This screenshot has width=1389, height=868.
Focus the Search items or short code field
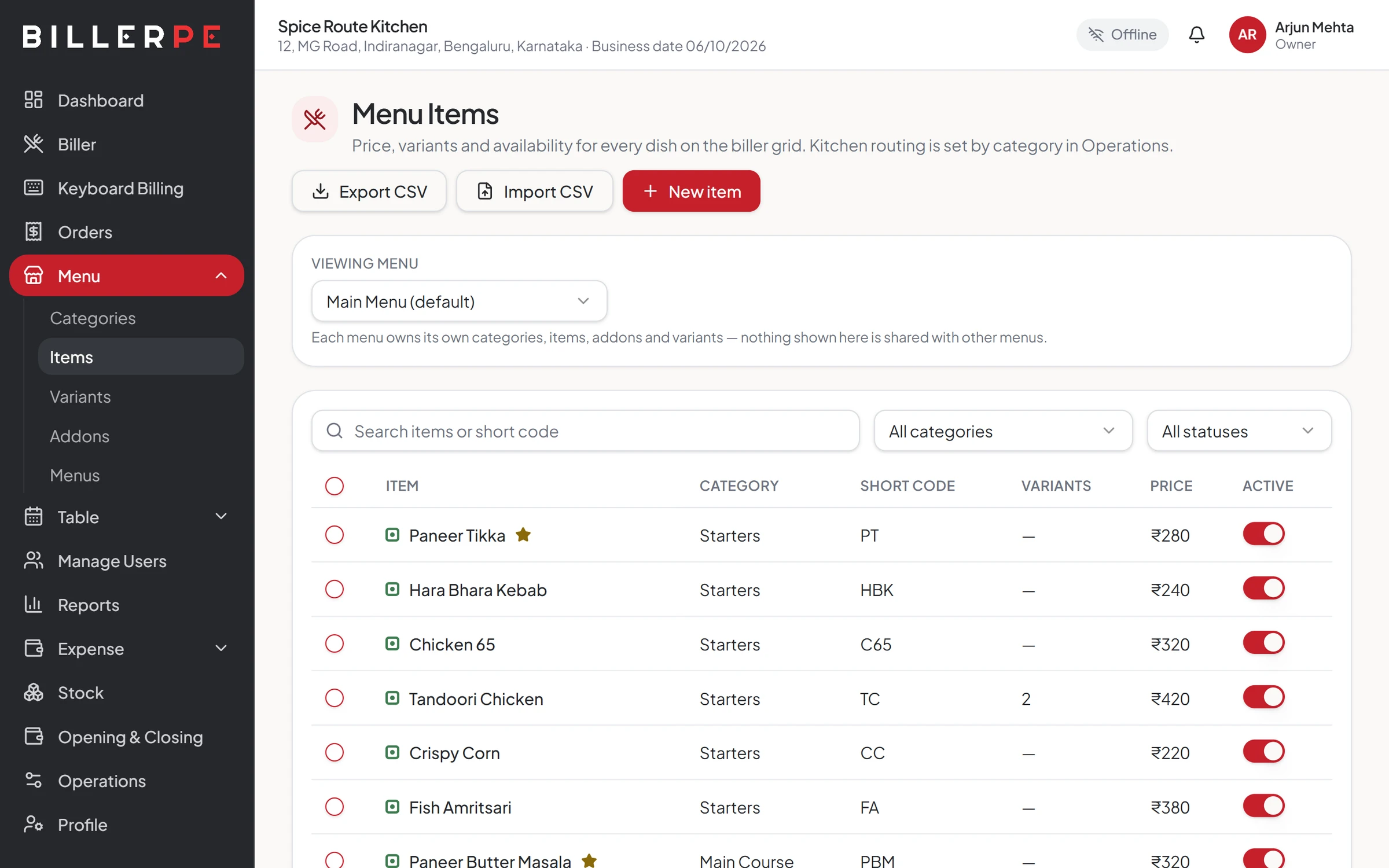585,431
